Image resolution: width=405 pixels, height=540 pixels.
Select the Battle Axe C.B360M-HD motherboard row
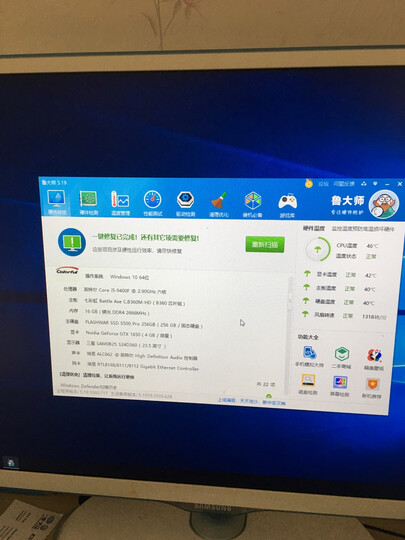click(127, 302)
